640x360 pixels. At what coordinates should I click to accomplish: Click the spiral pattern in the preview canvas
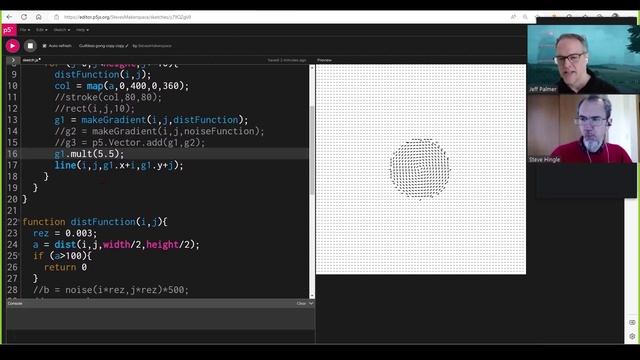pos(420,169)
